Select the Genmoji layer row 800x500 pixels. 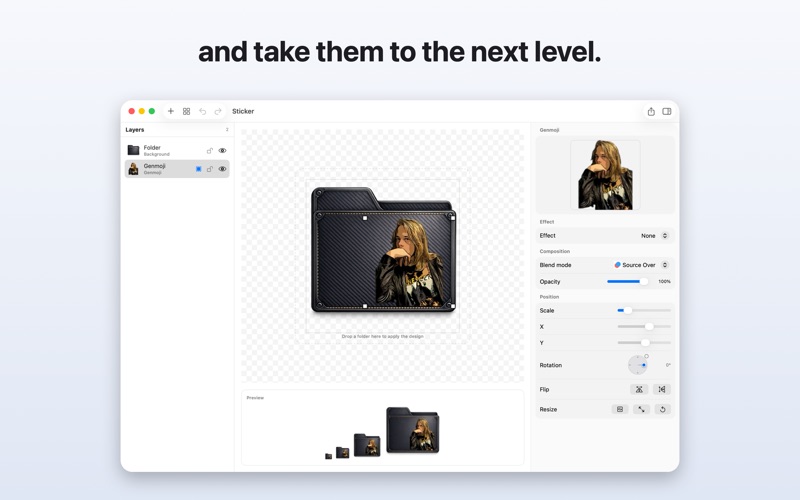click(177, 169)
